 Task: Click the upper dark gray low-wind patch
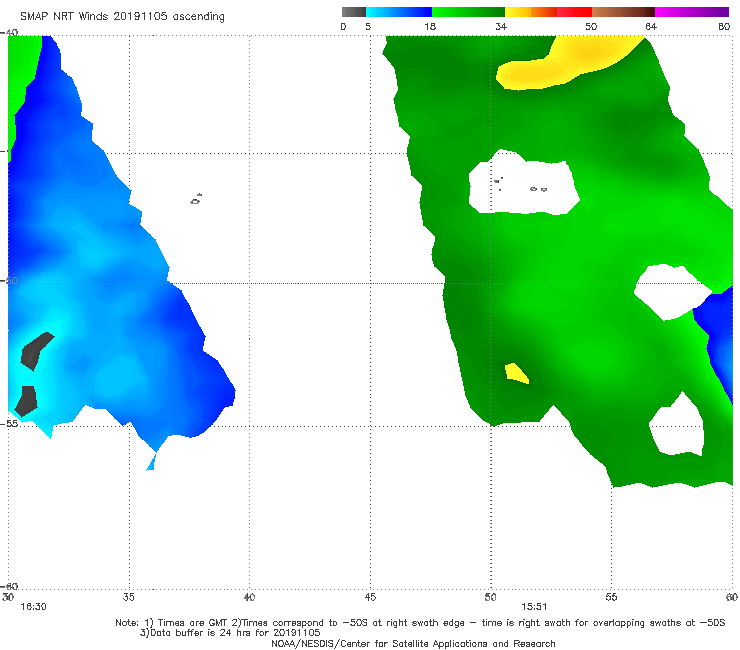point(37,351)
